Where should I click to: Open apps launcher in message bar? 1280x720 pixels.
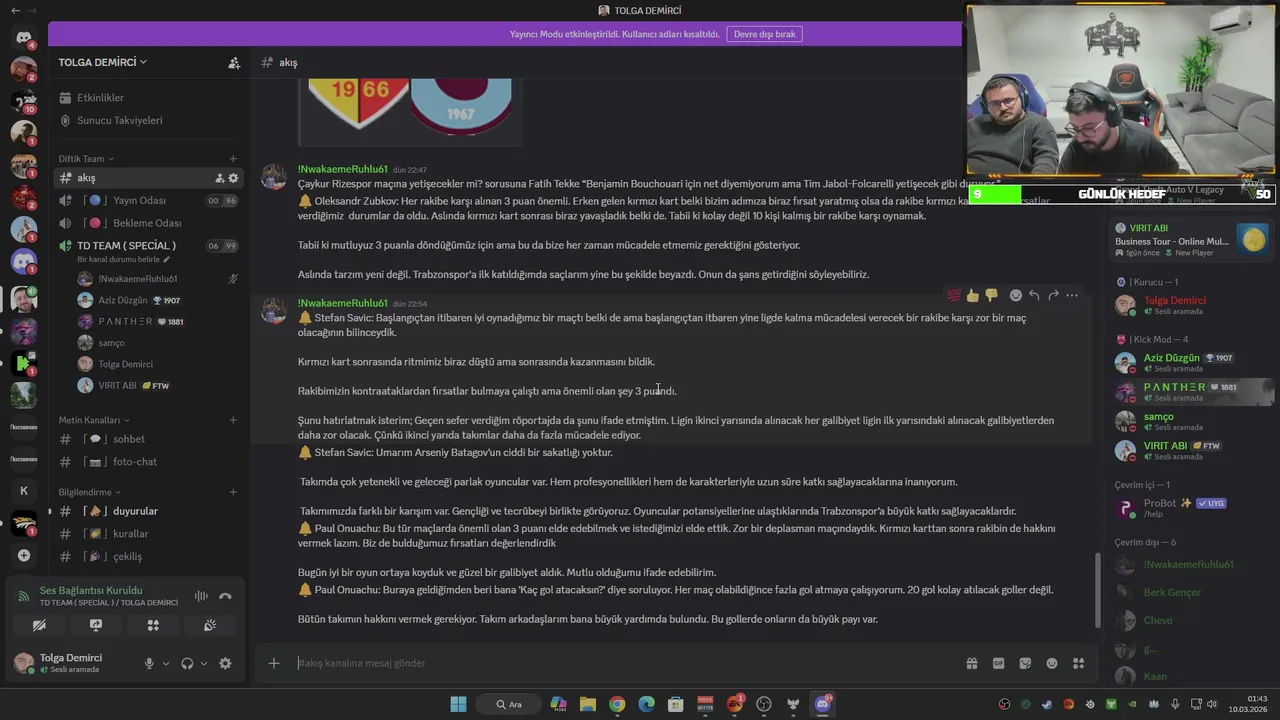point(1078,663)
